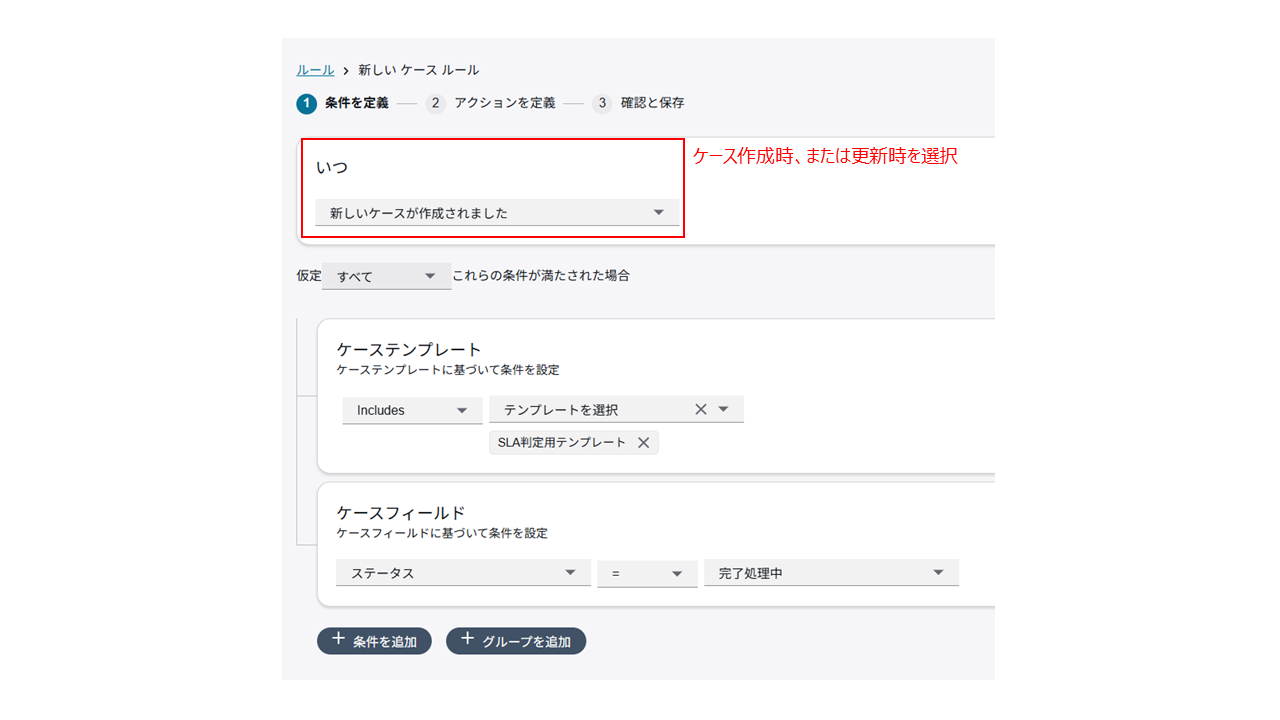This screenshot has height=720, width=1280.
Task: Click the ケーステンプレート condition card heading
Action: coord(410,349)
